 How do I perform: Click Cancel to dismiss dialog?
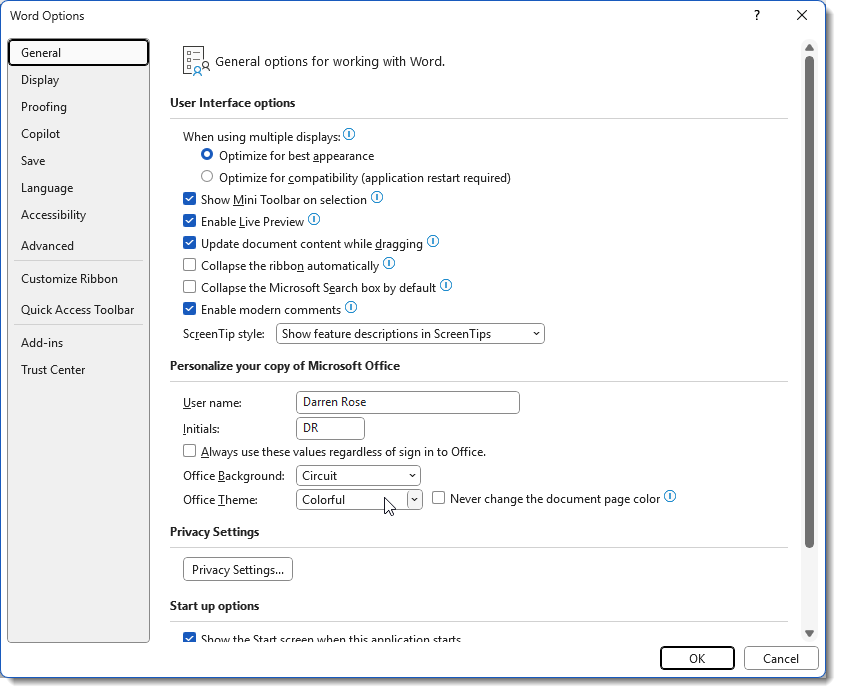tap(781, 658)
